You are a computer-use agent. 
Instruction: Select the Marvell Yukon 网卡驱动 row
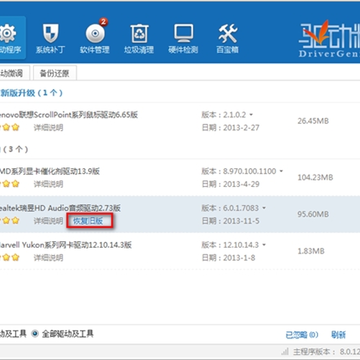click(180, 251)
